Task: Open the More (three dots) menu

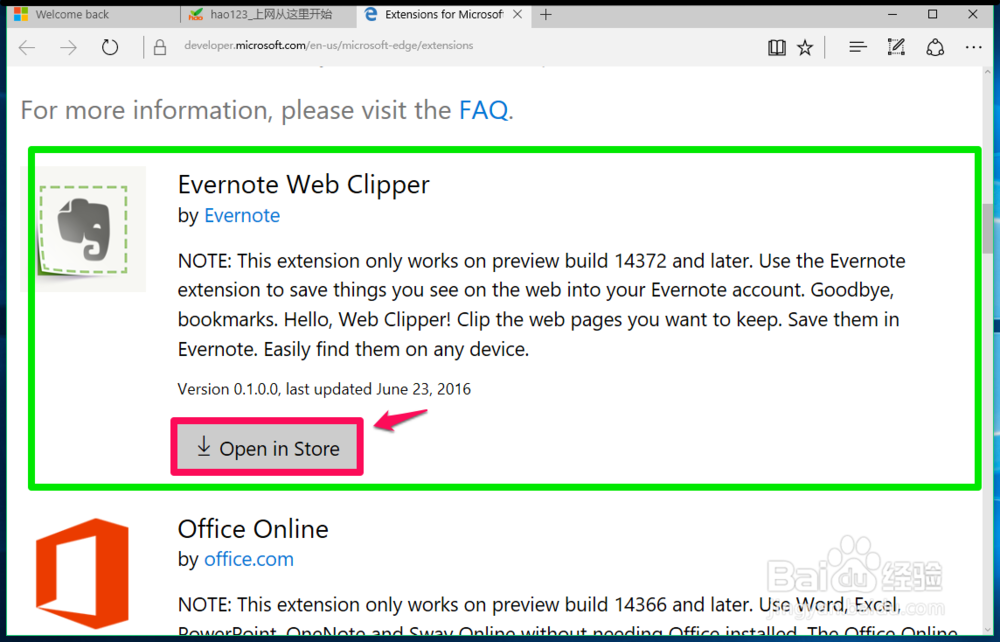Action: [x=973, y=47]
